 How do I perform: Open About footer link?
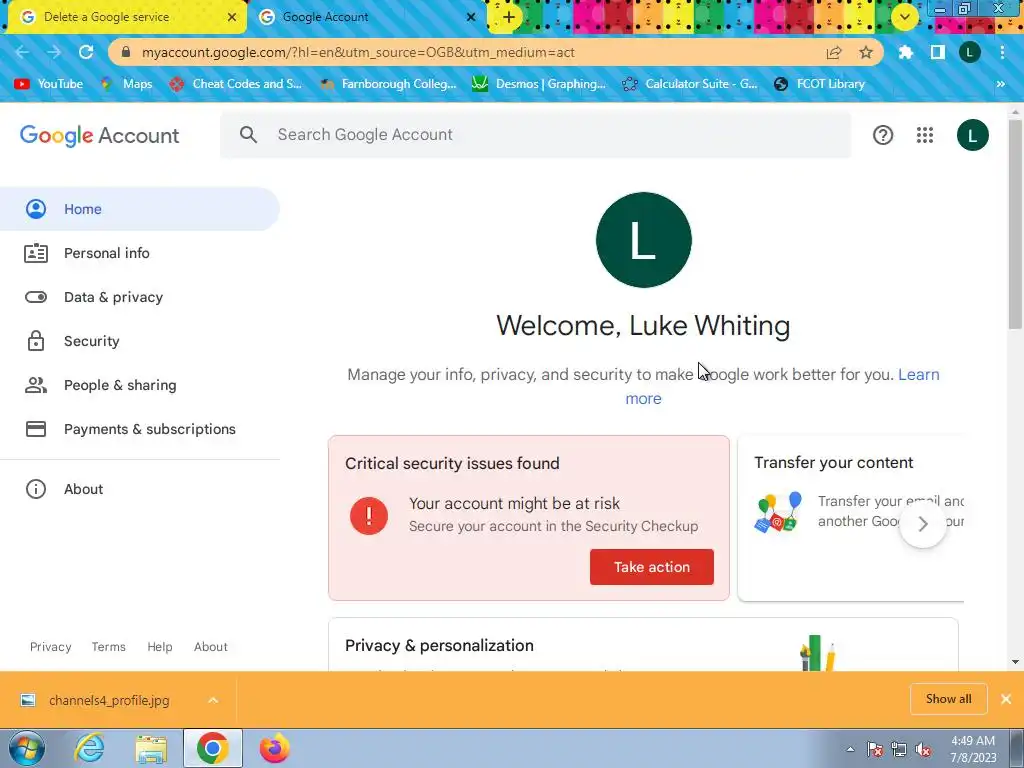tap(210, 647)
